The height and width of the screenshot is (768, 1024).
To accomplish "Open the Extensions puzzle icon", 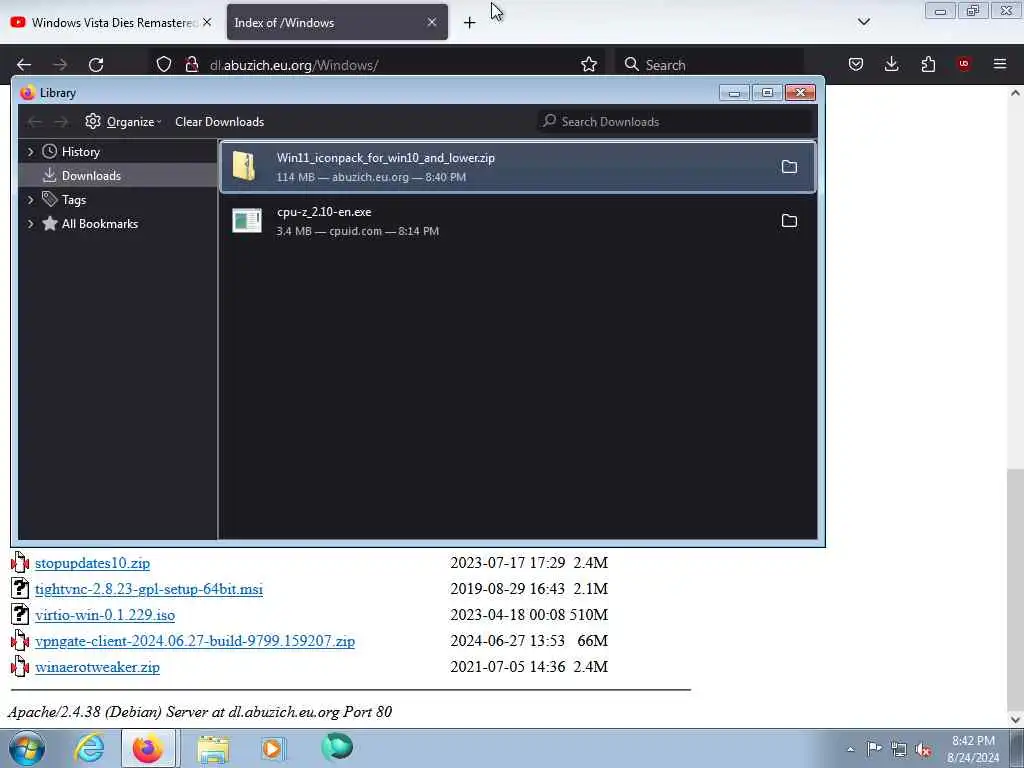I will coord(928,64).
